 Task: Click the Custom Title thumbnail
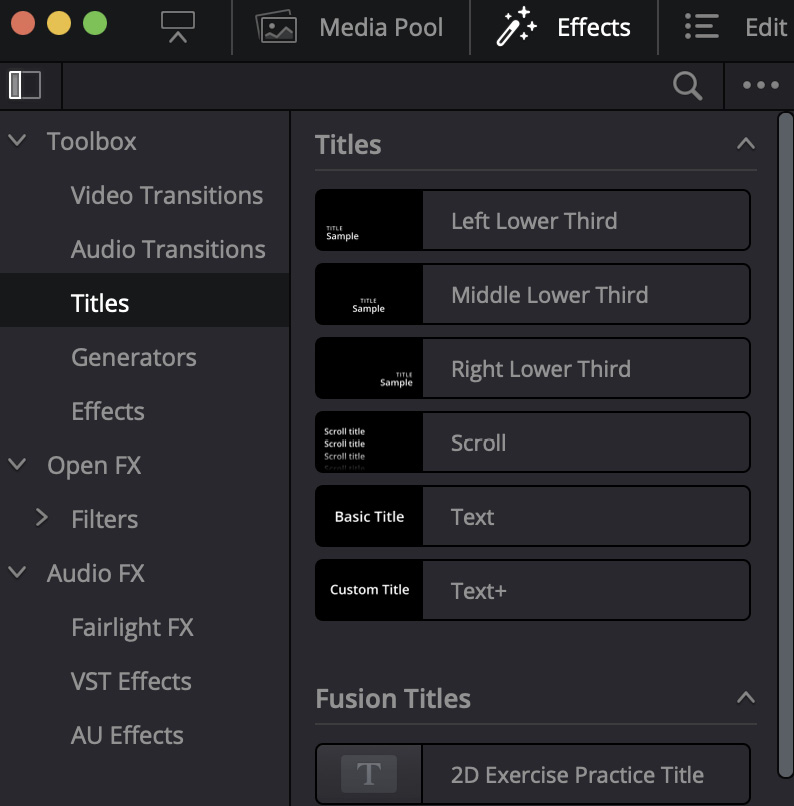369,590
